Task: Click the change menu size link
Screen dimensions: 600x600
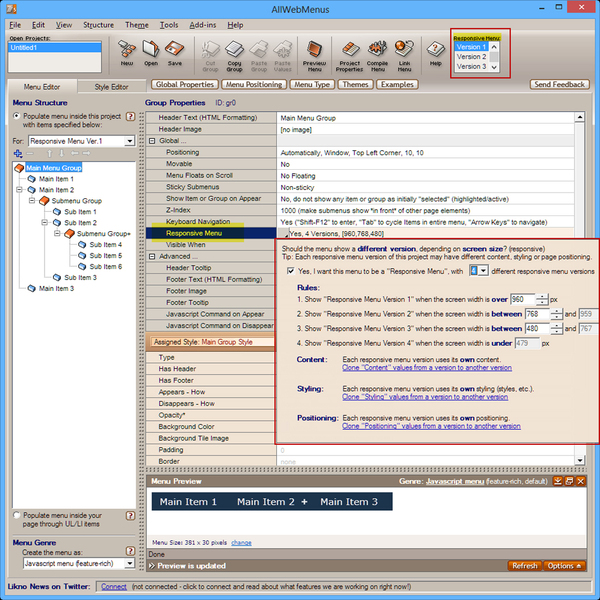Action: coord(241,543)
